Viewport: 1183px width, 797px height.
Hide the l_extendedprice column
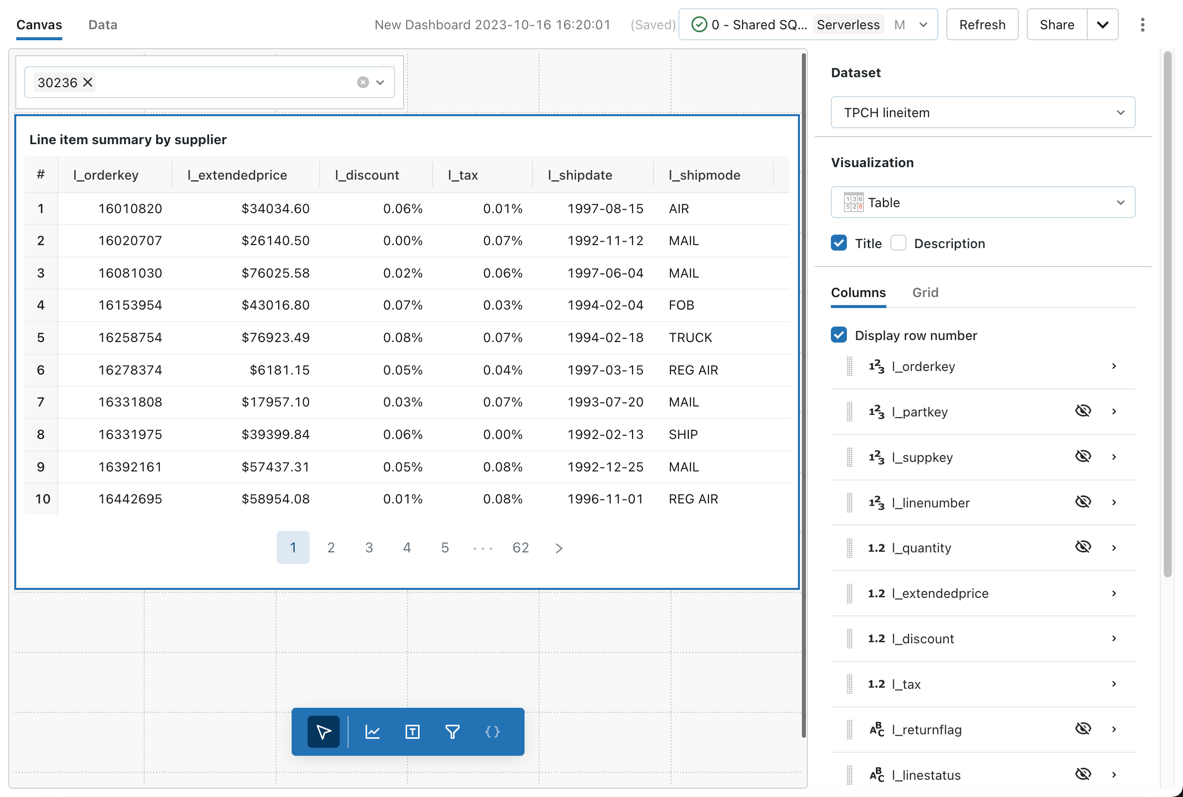(1083, 593)
